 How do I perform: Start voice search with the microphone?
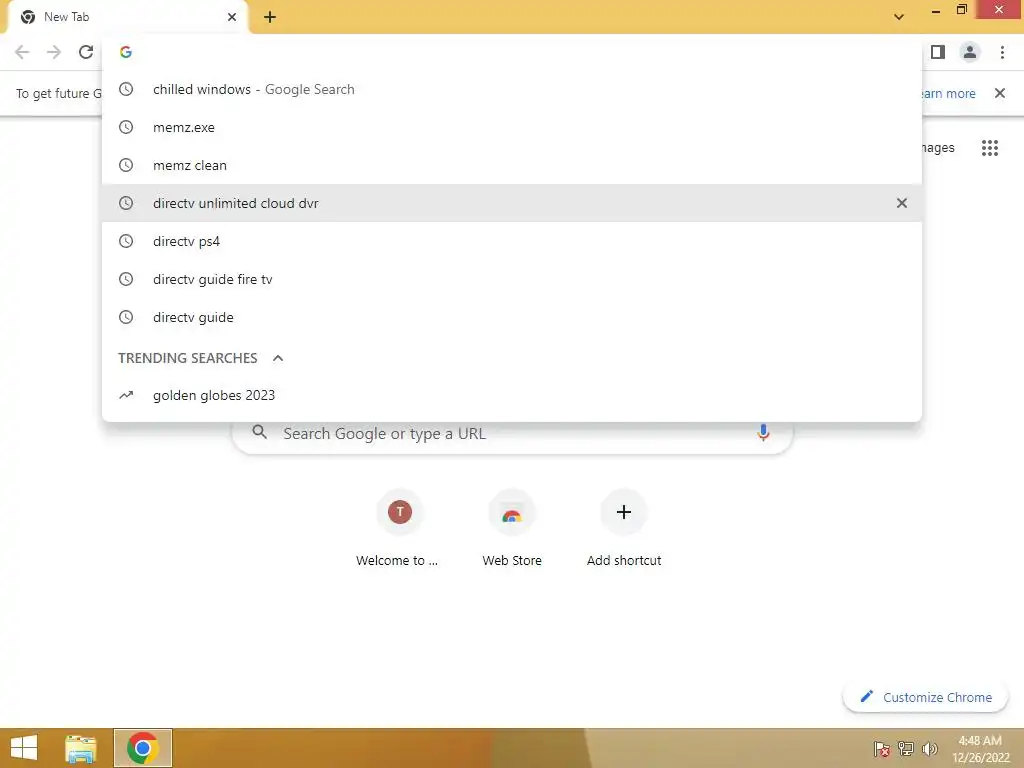point(763,433)
